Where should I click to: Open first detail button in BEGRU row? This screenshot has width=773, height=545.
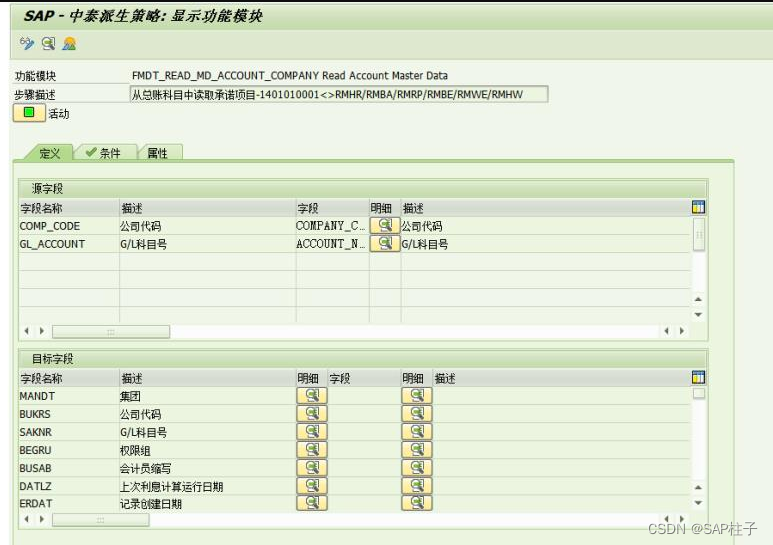[x=312, y=449]
